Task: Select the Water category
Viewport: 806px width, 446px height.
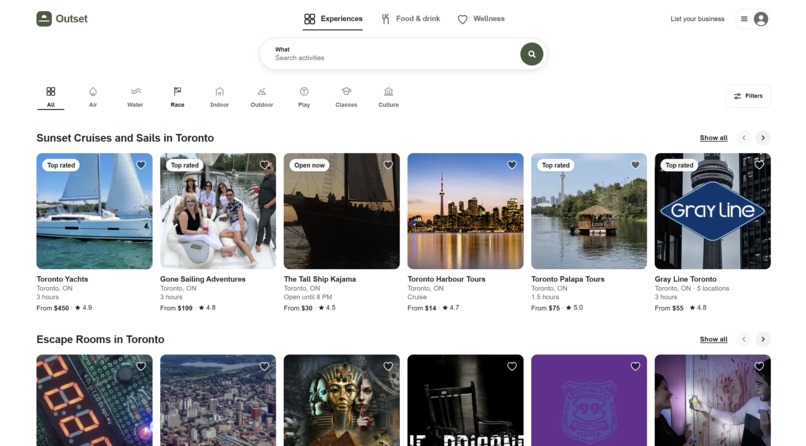Action: (x=135, y=97)
